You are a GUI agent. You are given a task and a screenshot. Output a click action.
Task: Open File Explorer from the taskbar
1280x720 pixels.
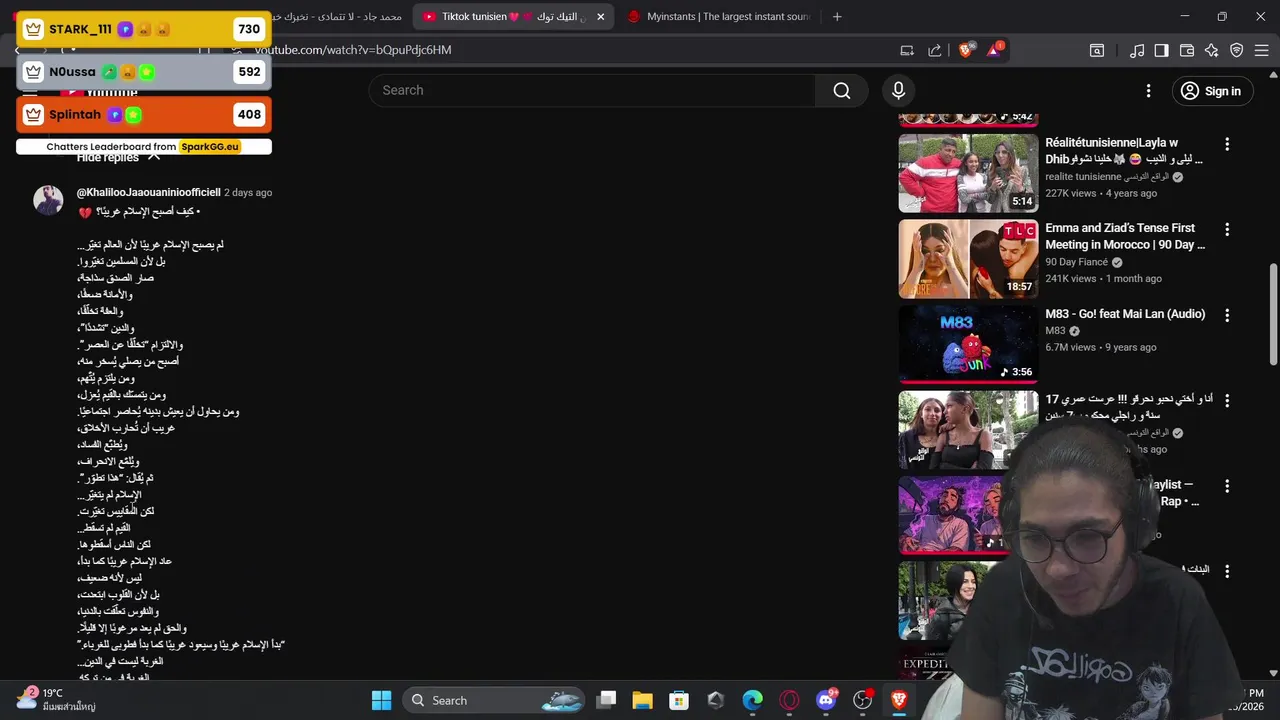[642, 700]
